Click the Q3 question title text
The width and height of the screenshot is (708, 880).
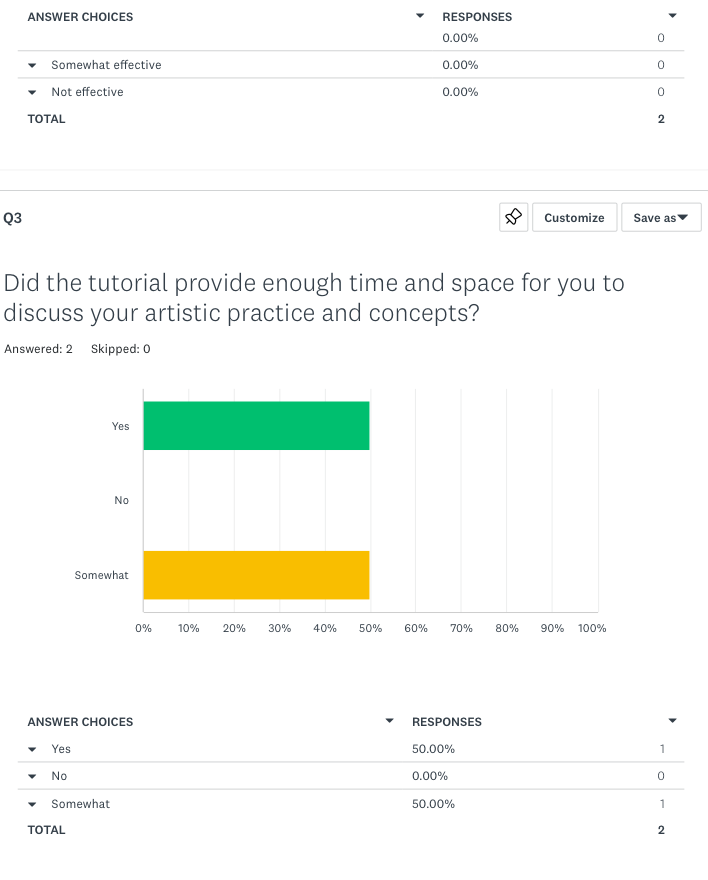(x=313, y=297)
